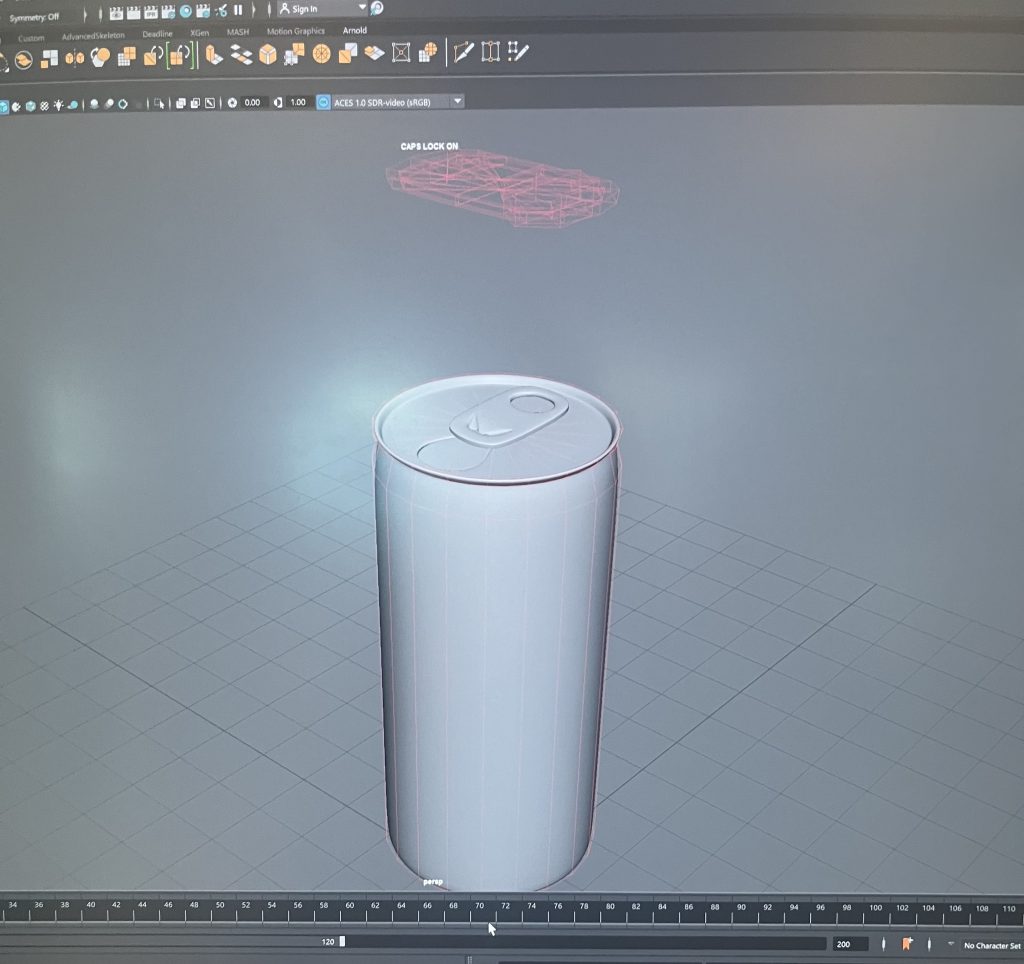Expand the arrow beside the ACES view transform
1024x964 pixels.
[x=458, y=101]
